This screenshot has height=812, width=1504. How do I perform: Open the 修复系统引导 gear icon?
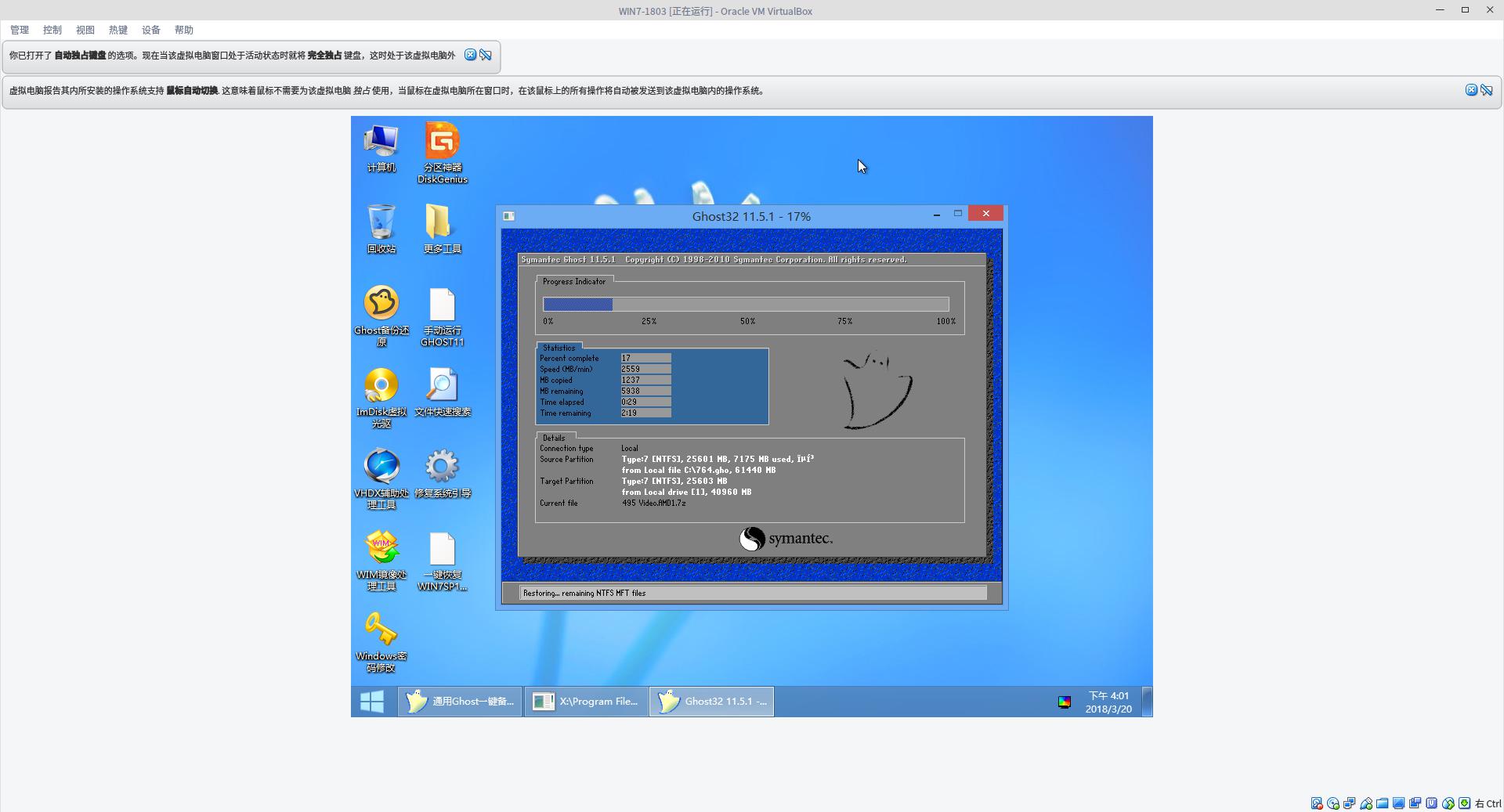[442, 467]
